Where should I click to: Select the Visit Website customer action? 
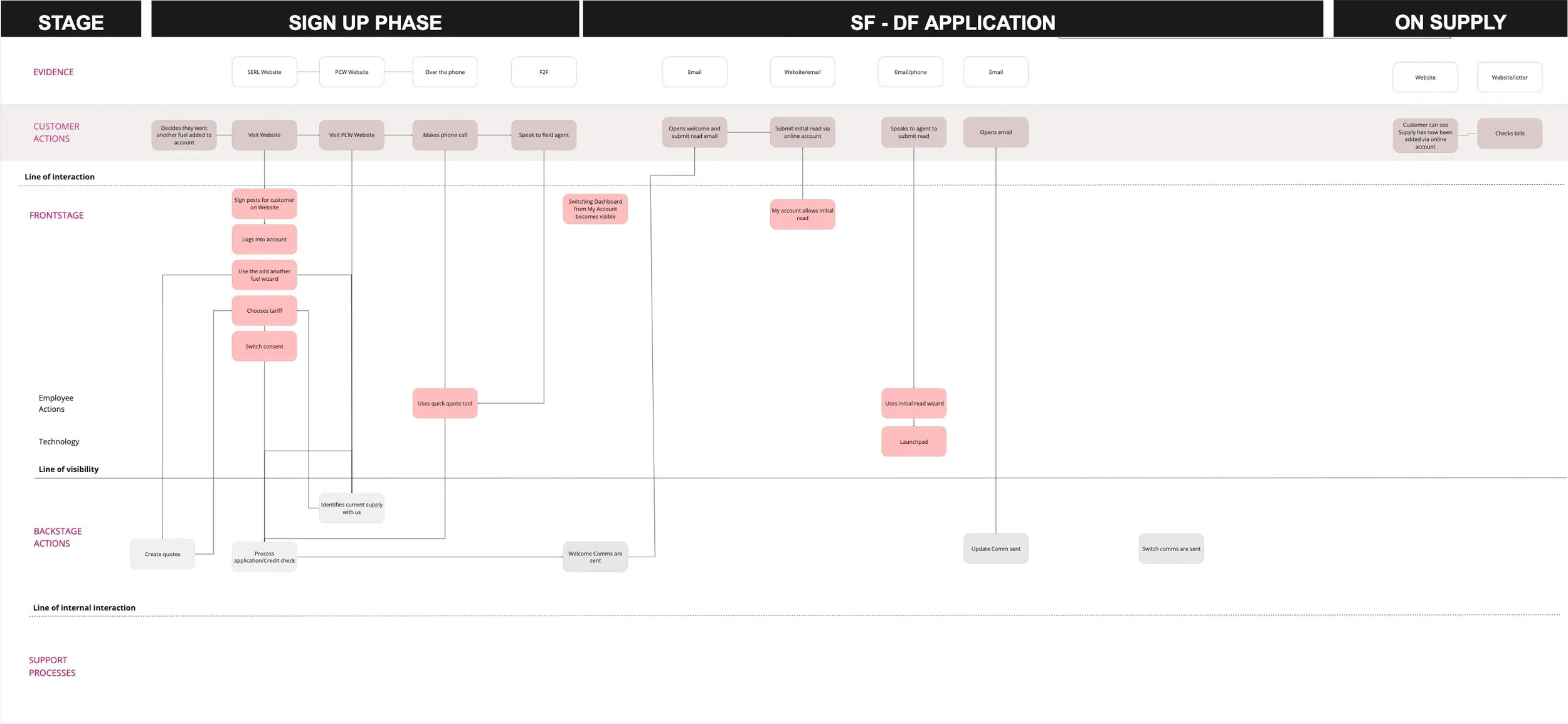tap(264, 135)
